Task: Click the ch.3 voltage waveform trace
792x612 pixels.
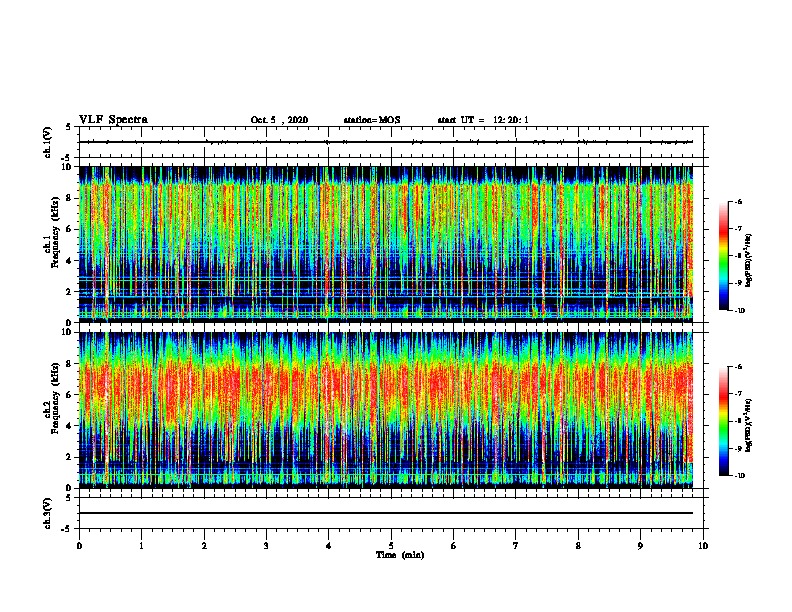Action: (x=386, y=513)
